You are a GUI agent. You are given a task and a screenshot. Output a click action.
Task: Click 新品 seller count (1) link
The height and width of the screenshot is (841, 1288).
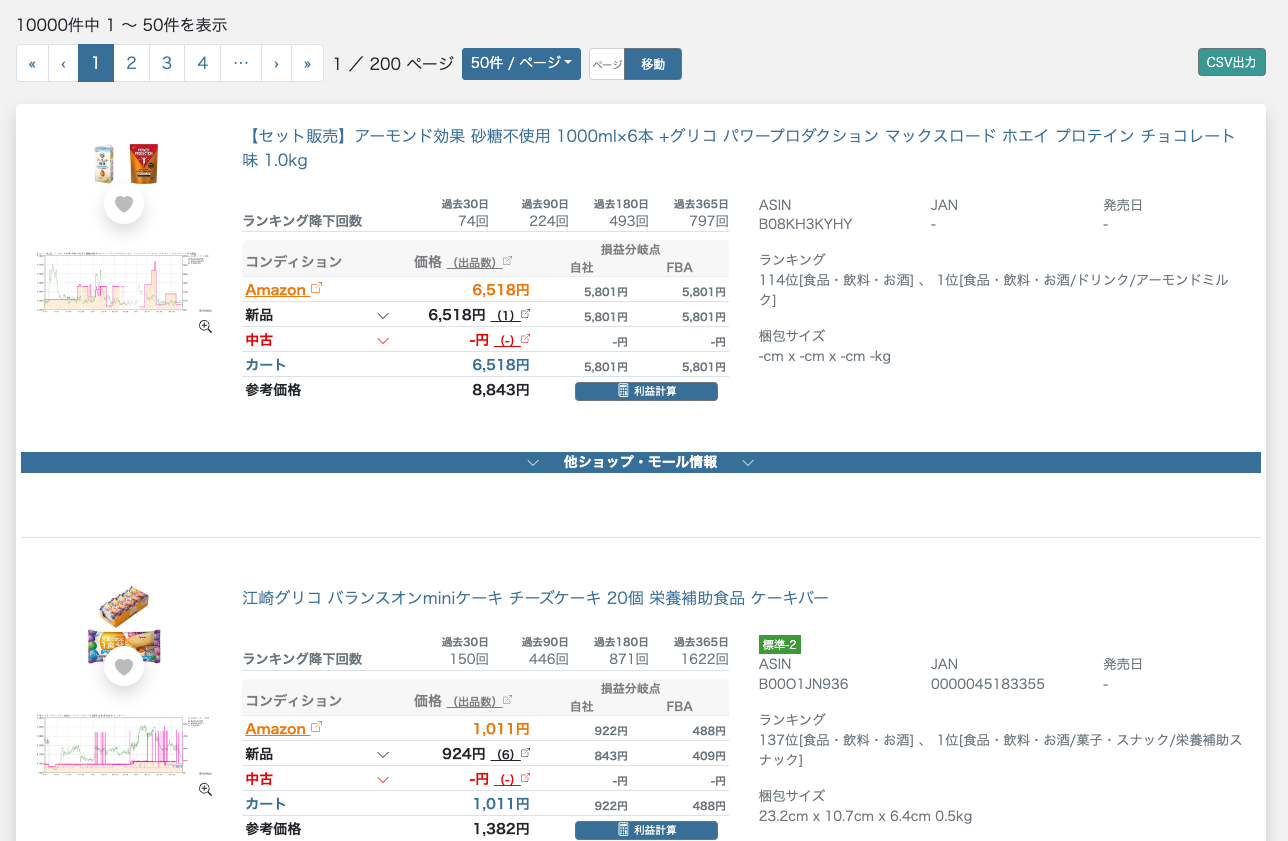(x=505, y=316)
